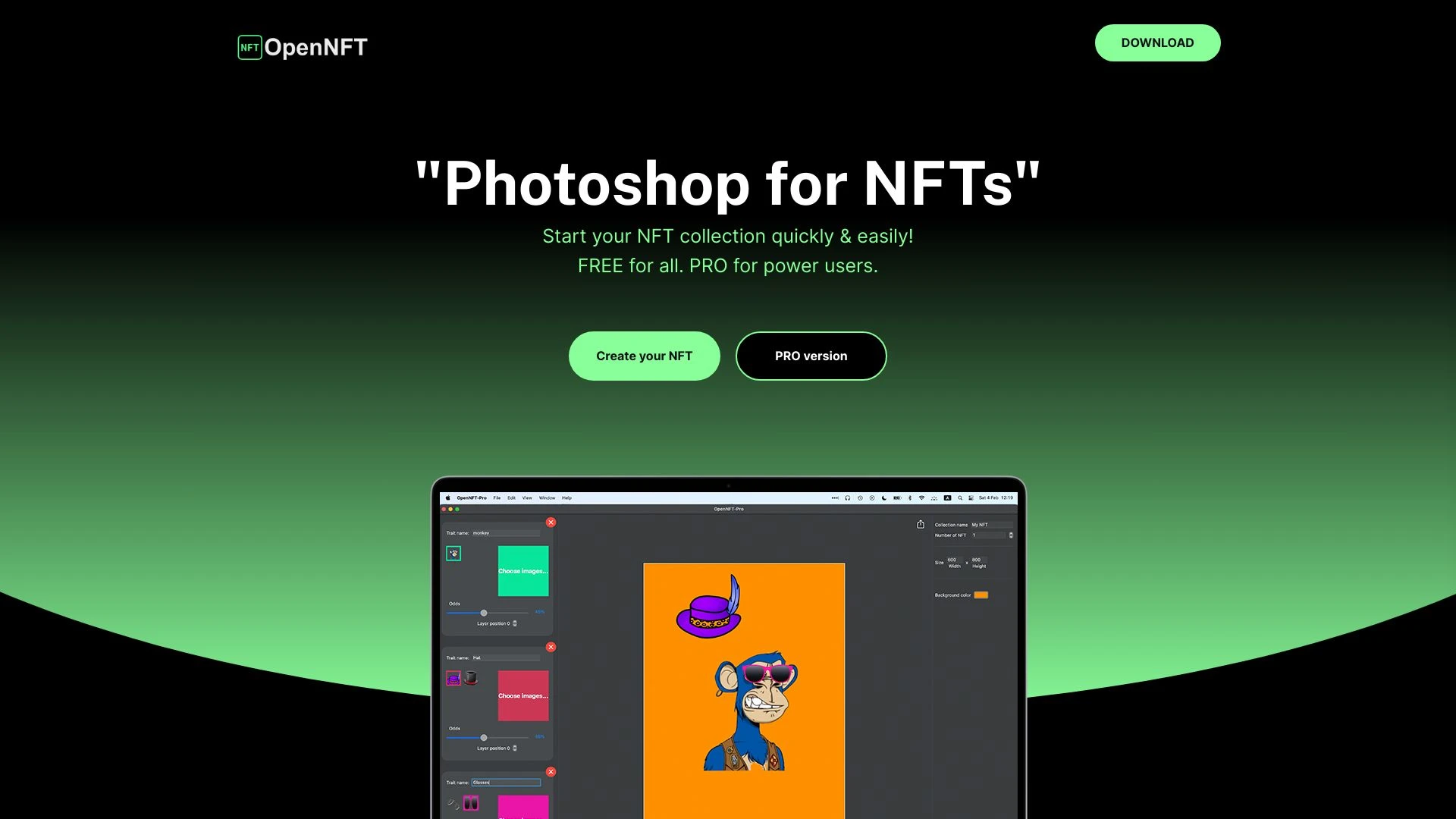Click the export/share icon in the right panel
The image size is (1456, 819).
pyautogui.click(x=921, y=524)
